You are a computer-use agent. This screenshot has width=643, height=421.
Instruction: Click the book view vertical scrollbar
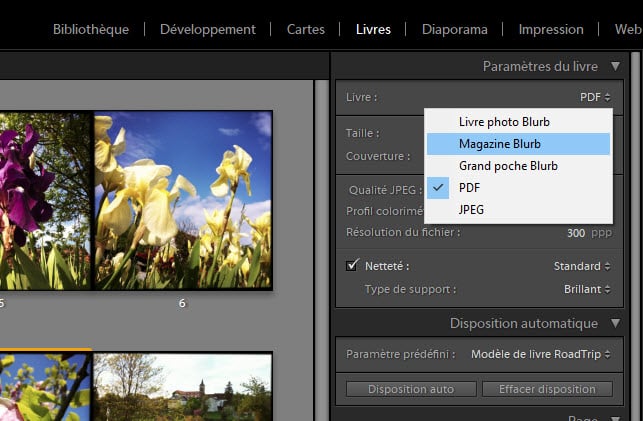point(322,250)
